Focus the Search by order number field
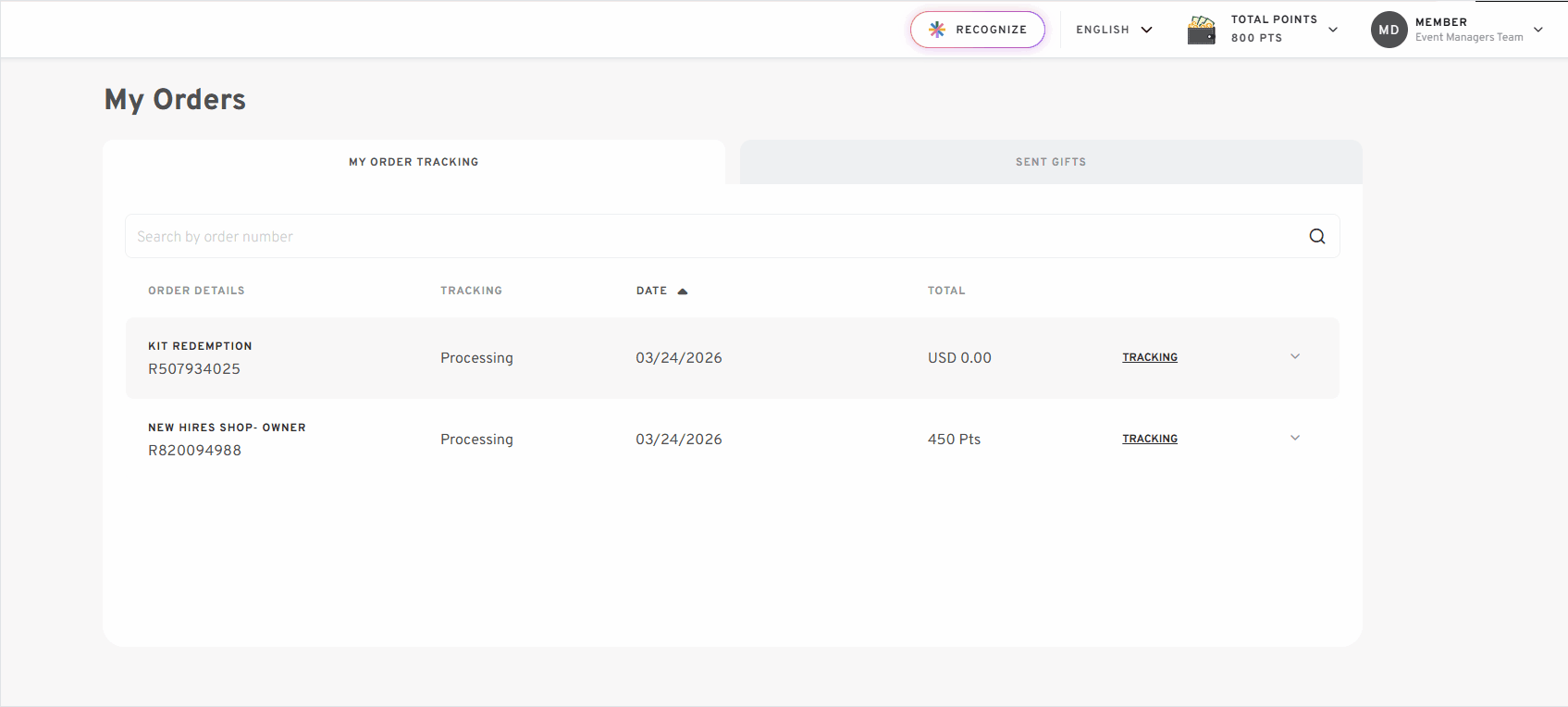 point(732,236)
